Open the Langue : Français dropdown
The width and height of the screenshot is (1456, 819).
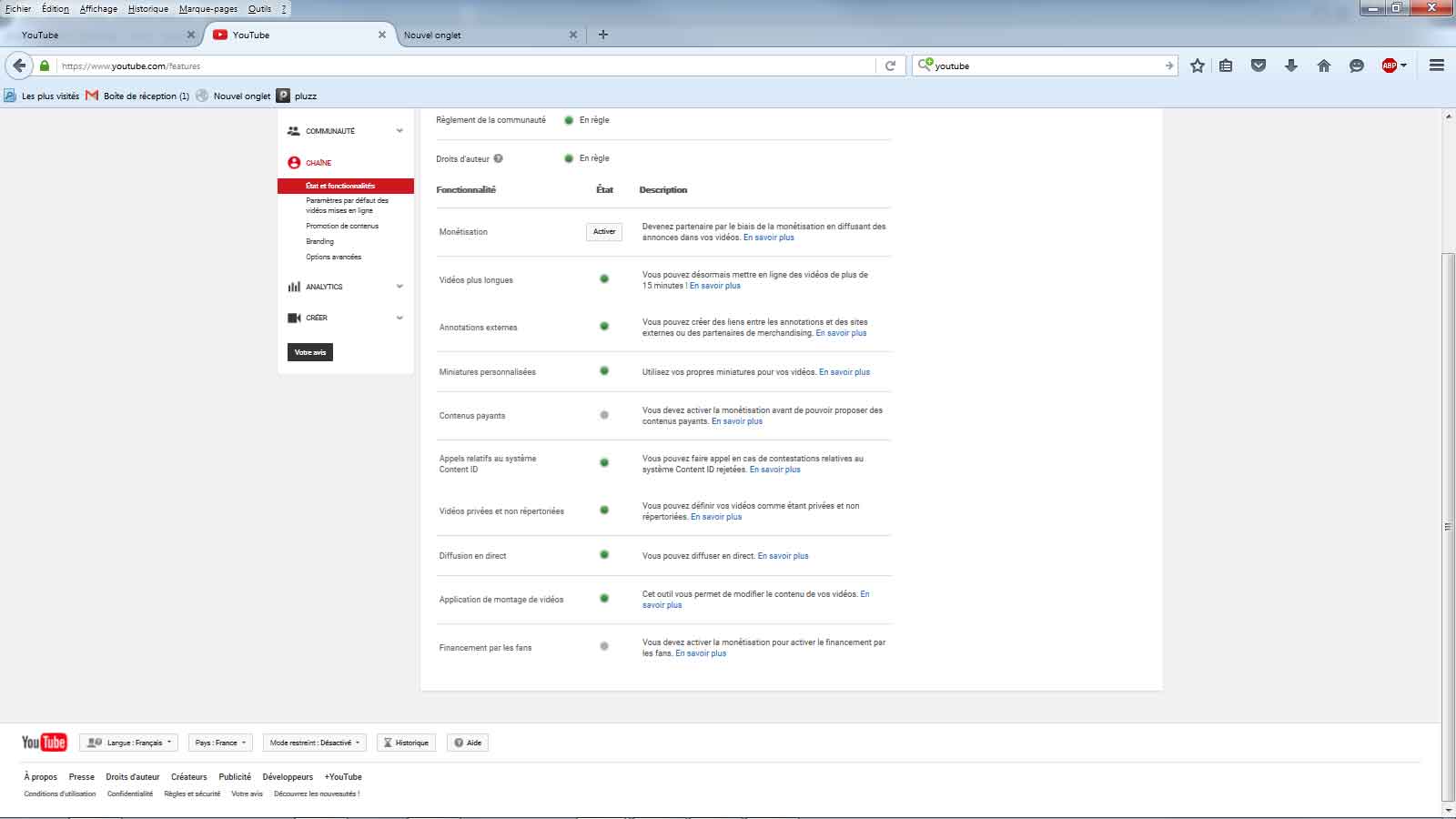pyautogui.click(x=128, y=743)
